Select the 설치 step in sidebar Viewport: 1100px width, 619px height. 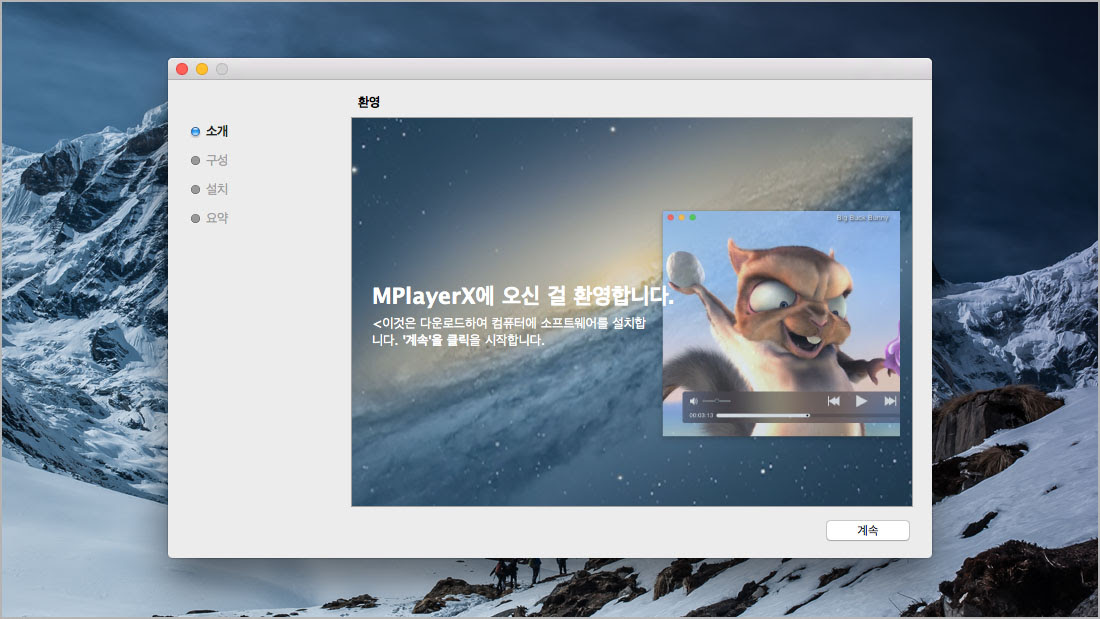(x=209, y=189)
